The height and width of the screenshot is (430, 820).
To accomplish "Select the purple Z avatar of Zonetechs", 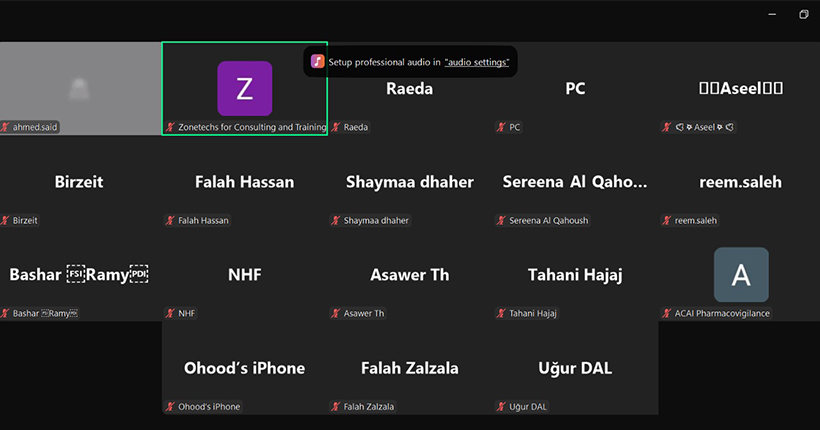I will tap(244, 88).
